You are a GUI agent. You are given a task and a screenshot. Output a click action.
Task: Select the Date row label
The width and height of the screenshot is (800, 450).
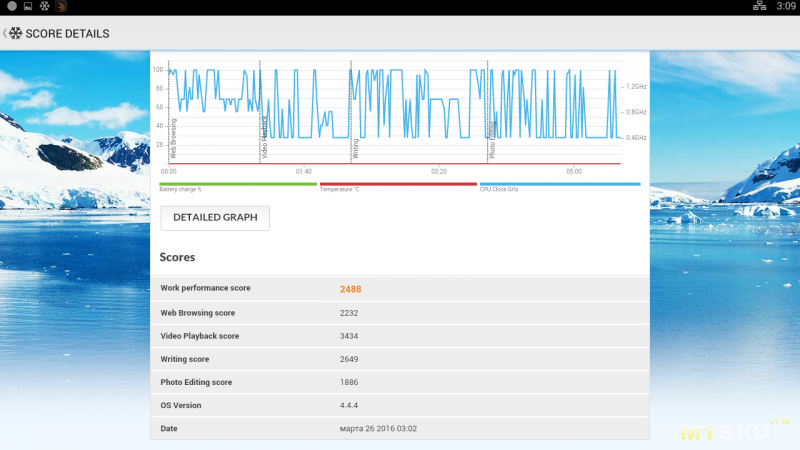(x=169, y=429)
